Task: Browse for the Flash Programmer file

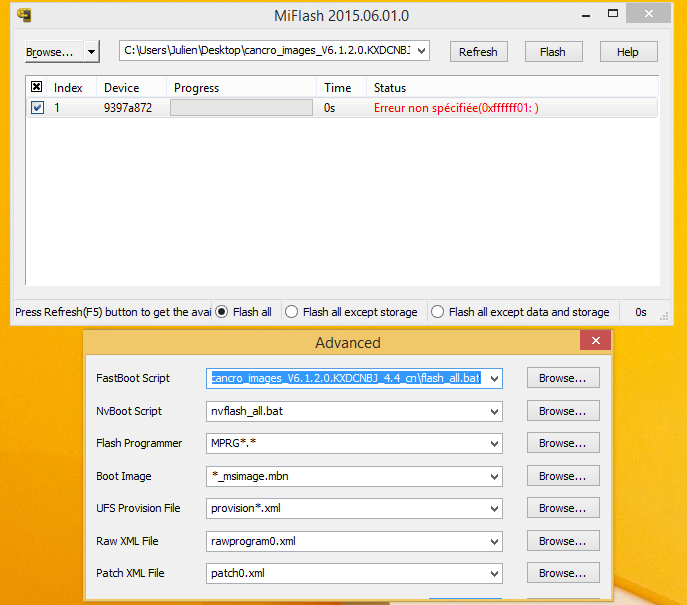Action: [x=563, y=443]
